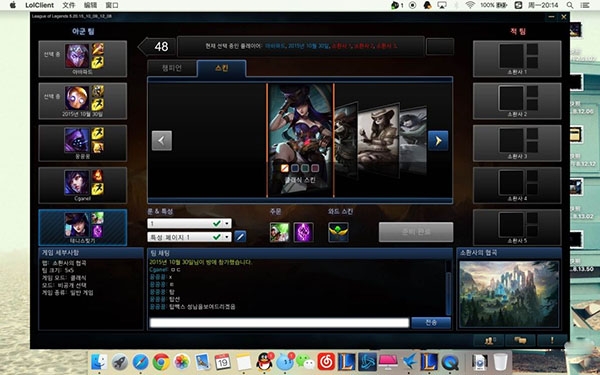This screenshot has height=375, width=600.
Task: Open the friends list icon in the bottom bar
Action: 489,340
